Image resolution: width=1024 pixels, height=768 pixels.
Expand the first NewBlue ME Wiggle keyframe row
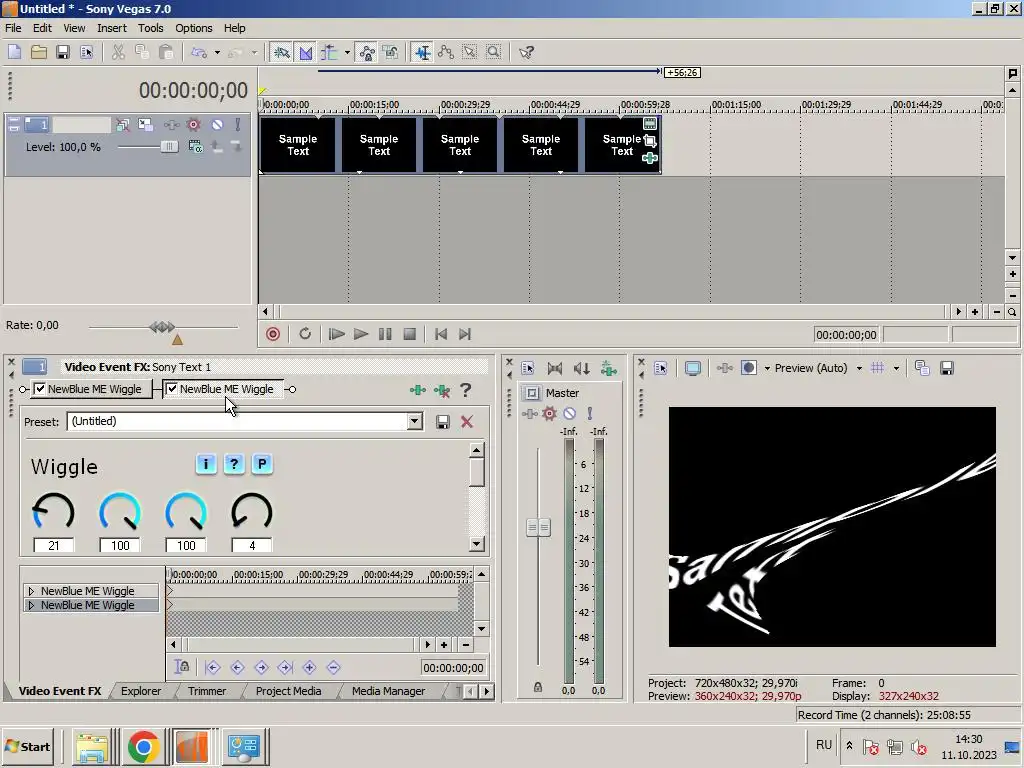[x=31, y=591]
